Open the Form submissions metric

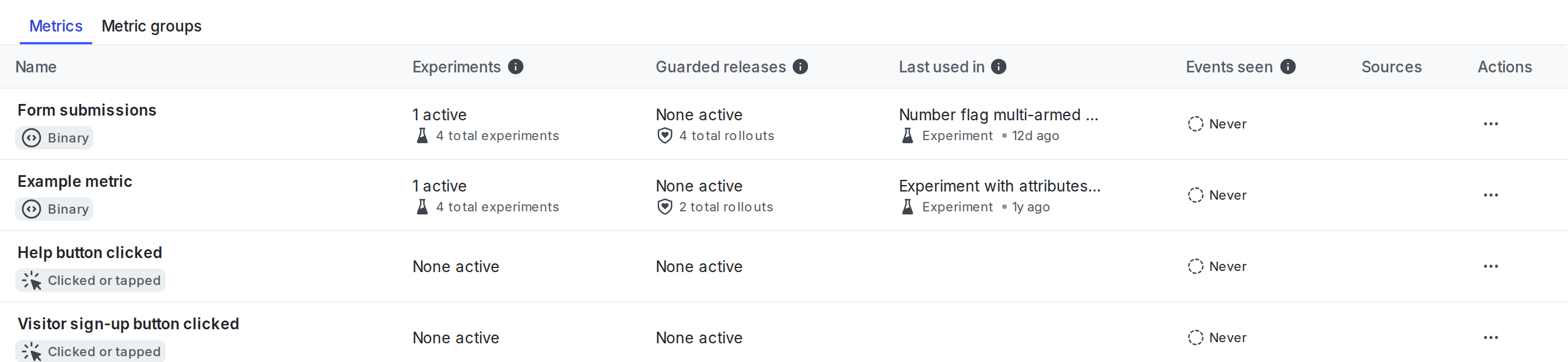(x=86, y=110)
